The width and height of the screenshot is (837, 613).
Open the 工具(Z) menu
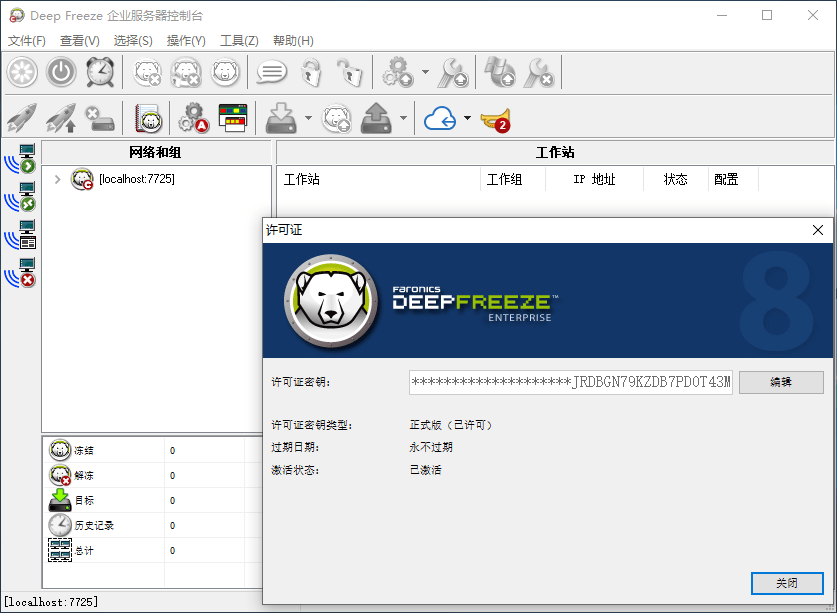(x=239, y=41)
